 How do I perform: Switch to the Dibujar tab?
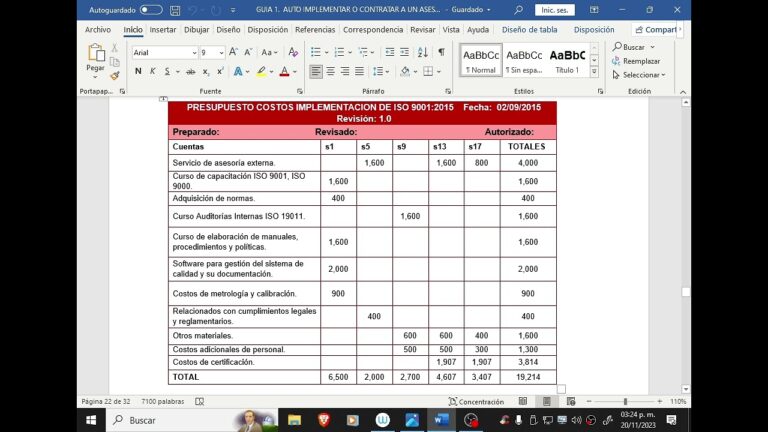coord(196,29)
